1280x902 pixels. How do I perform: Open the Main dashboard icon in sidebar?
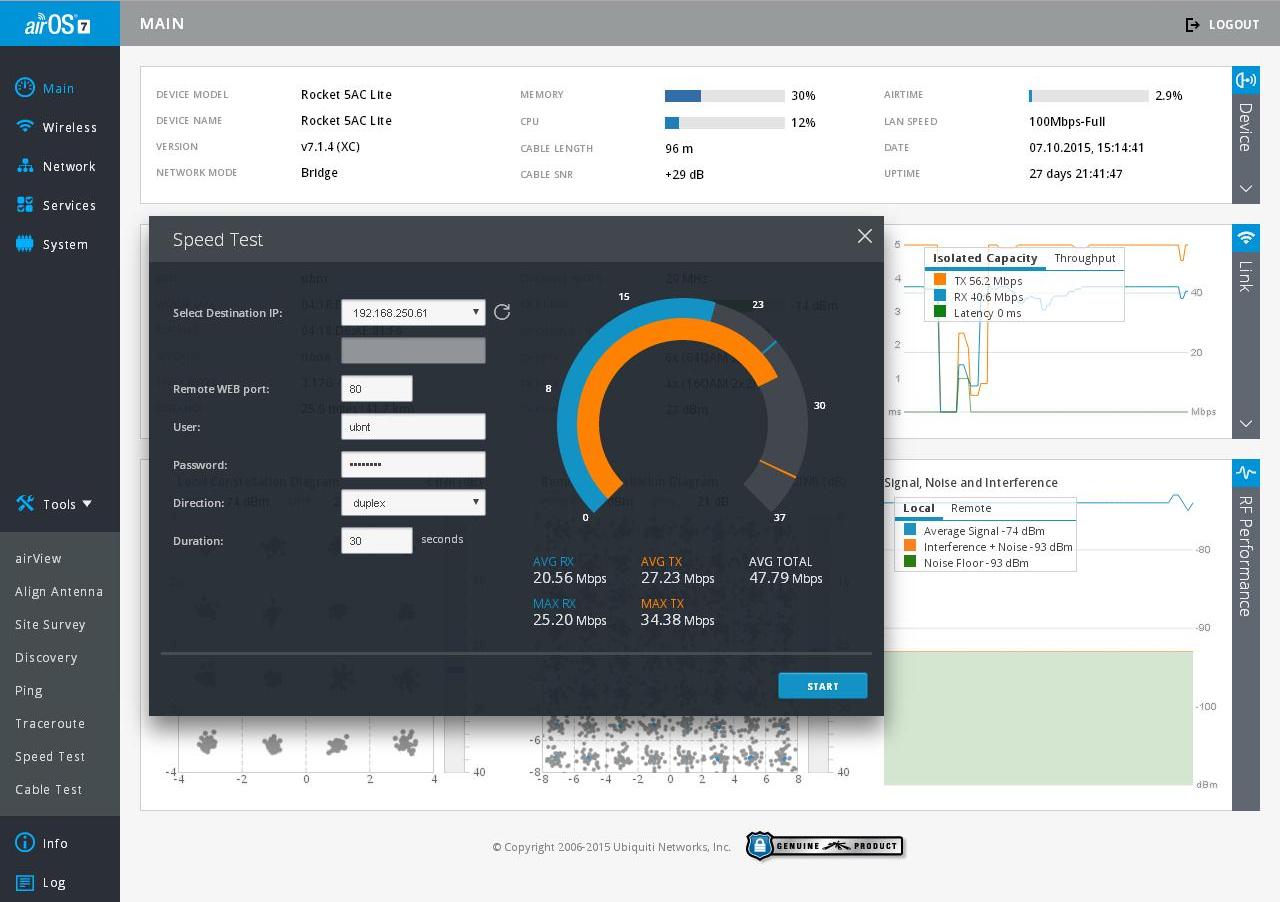(x=25, y=88)
